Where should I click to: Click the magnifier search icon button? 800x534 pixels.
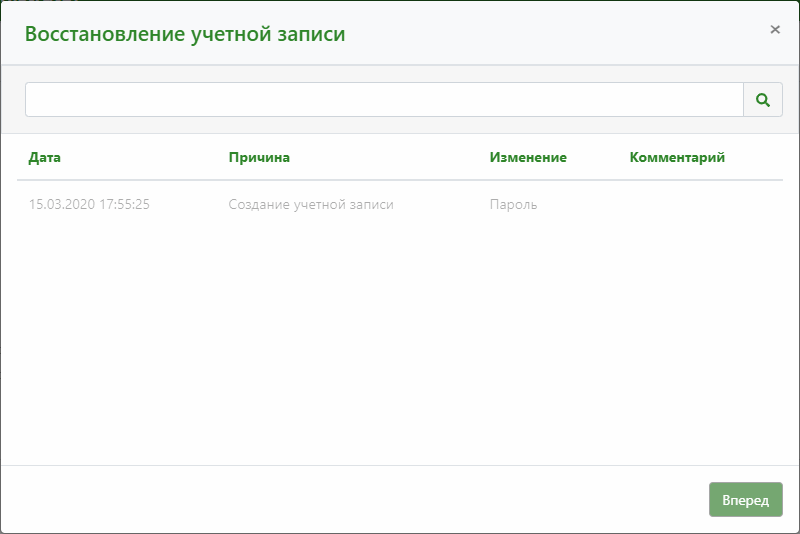763,100
